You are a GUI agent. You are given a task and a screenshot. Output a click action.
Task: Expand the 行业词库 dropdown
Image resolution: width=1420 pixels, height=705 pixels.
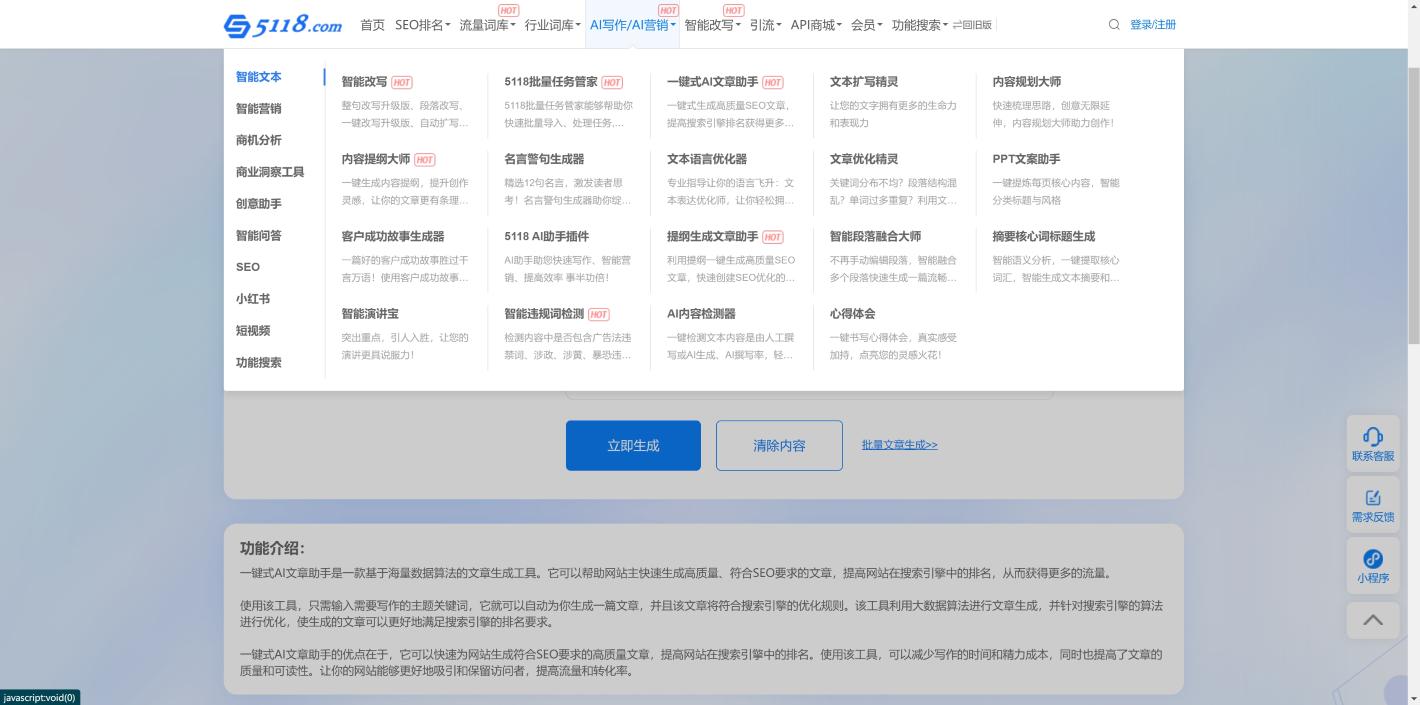pyautogui.click(x=553, y=25)
